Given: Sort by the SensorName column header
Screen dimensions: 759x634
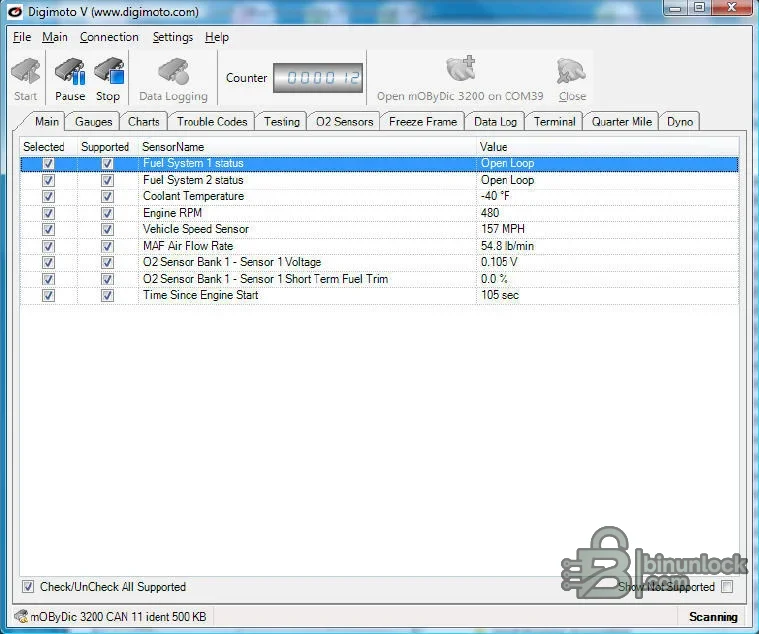Looking at the screenshot, I should [307, 147].
